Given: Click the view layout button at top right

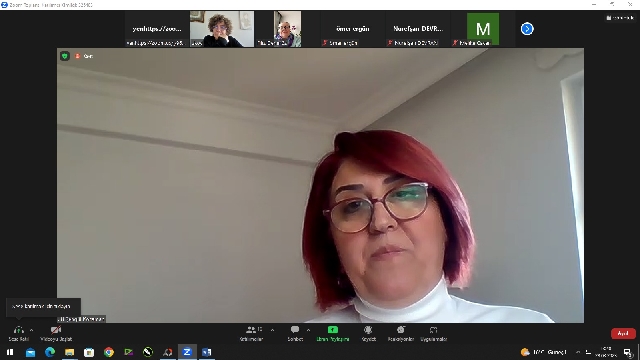Looking at the screenshot, I should [620, 18].
